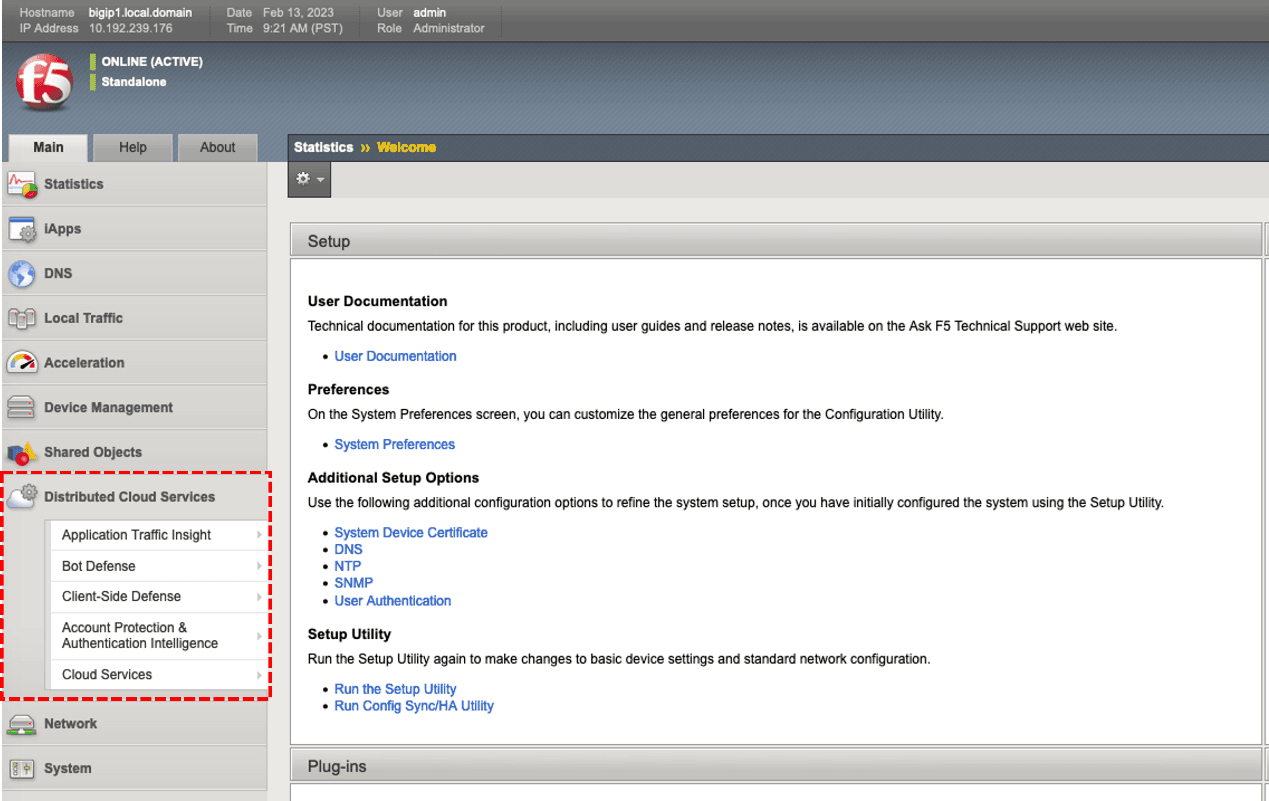Image resolution: width=1269 pixels, height=801 pixels.
Task: Click the iApps gear window icon
Action: (x=22, y=230)
